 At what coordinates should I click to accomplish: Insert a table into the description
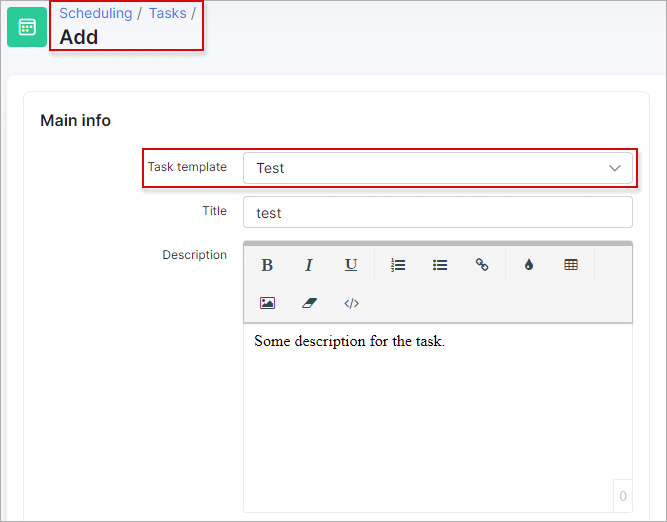tap(571, 265)
